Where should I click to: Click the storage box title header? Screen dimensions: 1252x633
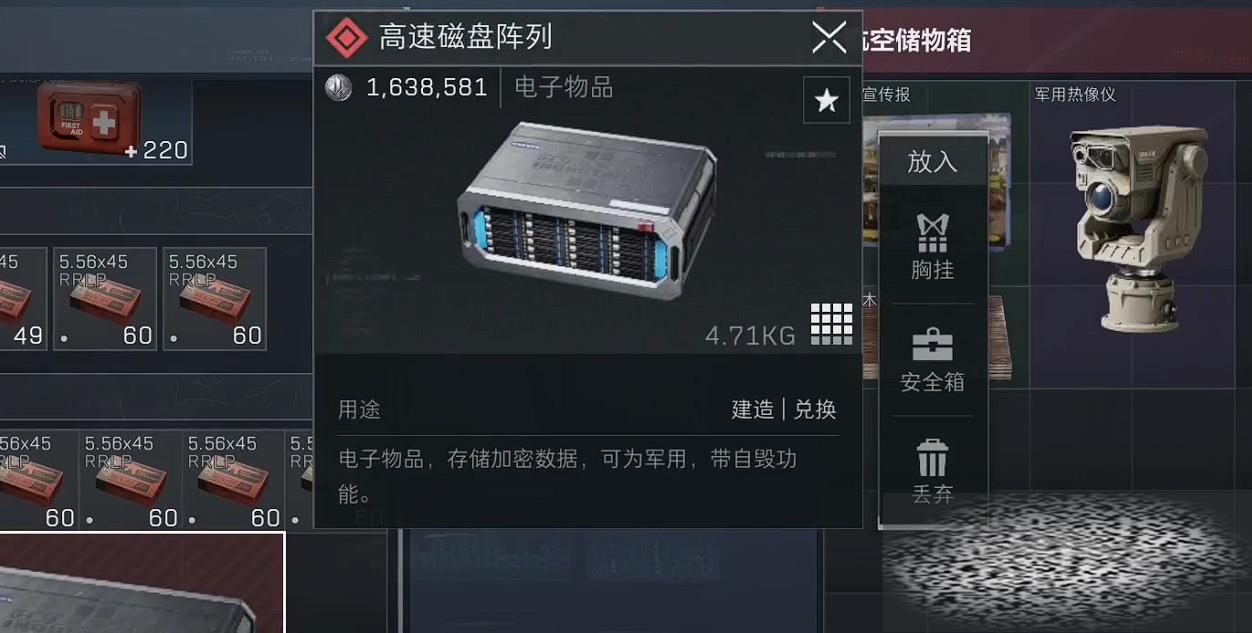point(917,40)
